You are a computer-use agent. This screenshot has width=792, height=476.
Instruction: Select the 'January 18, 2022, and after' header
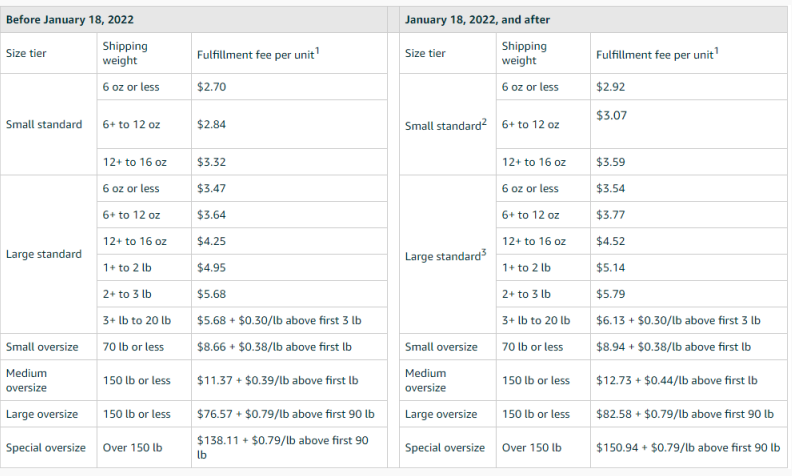pos(477,20)
